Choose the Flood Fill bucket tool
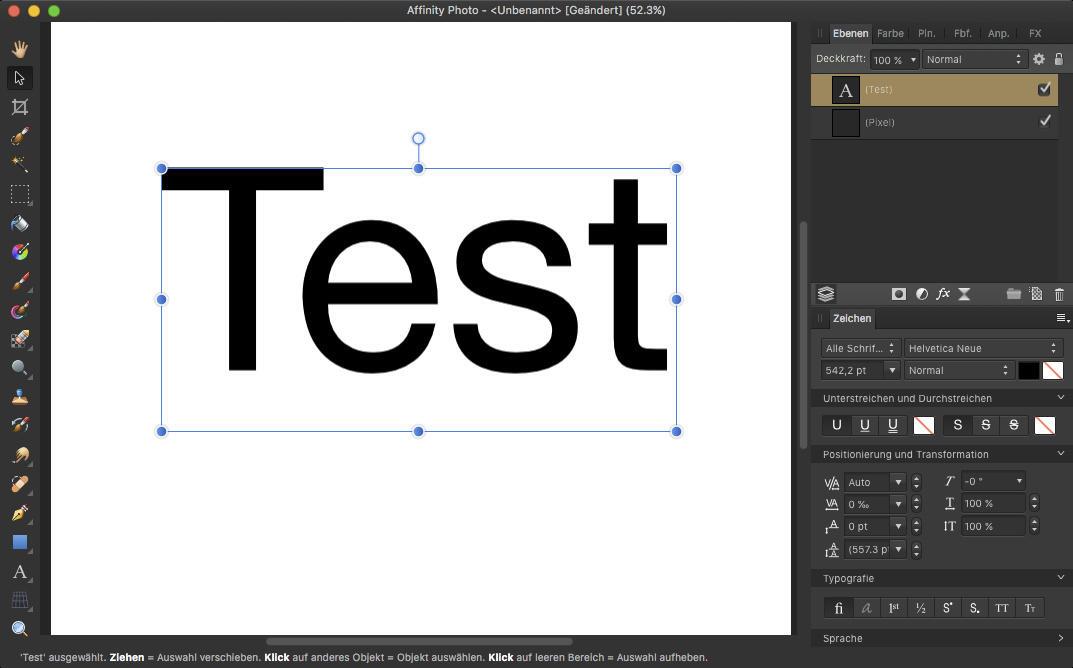1073x668 pixels. coord(19,224)
